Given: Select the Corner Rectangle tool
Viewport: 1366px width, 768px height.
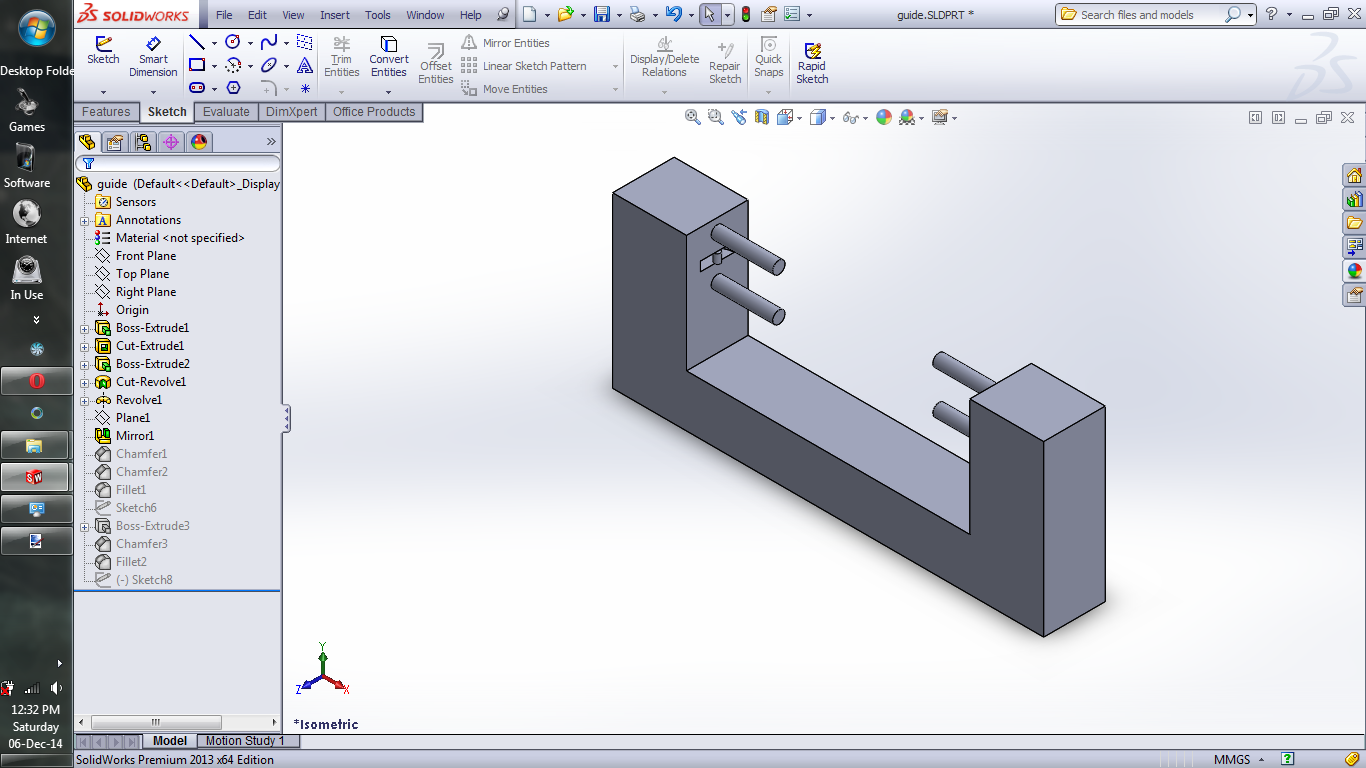Looking at the screenshot, I should point(197,65).
